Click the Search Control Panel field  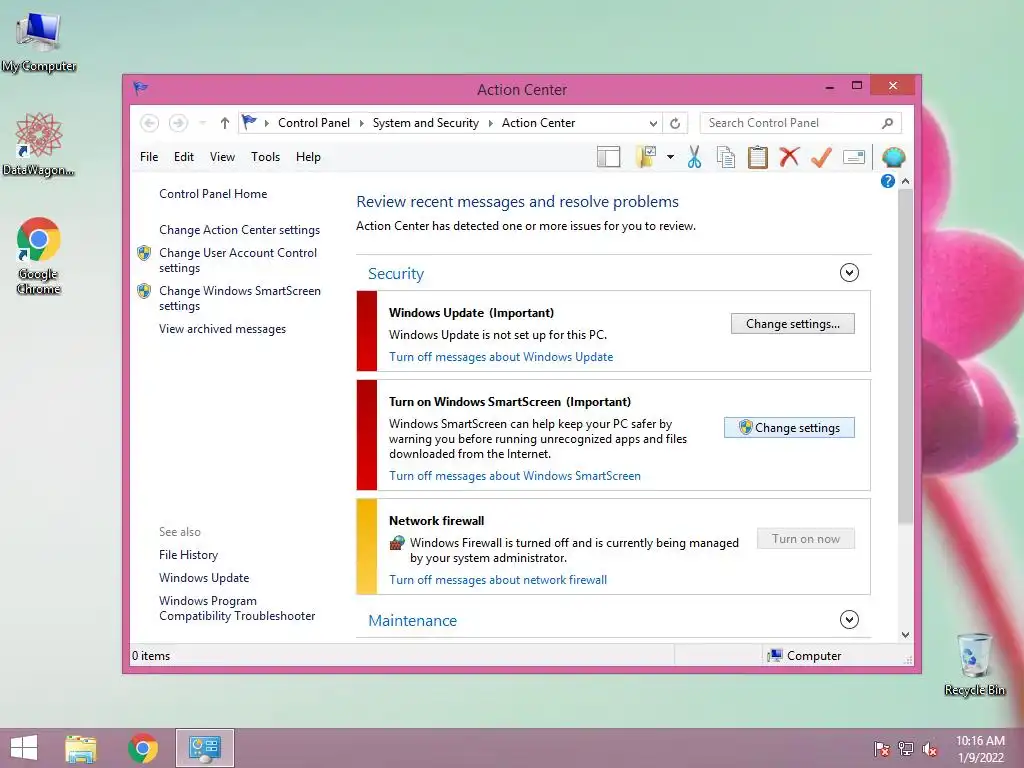(800, 123)
